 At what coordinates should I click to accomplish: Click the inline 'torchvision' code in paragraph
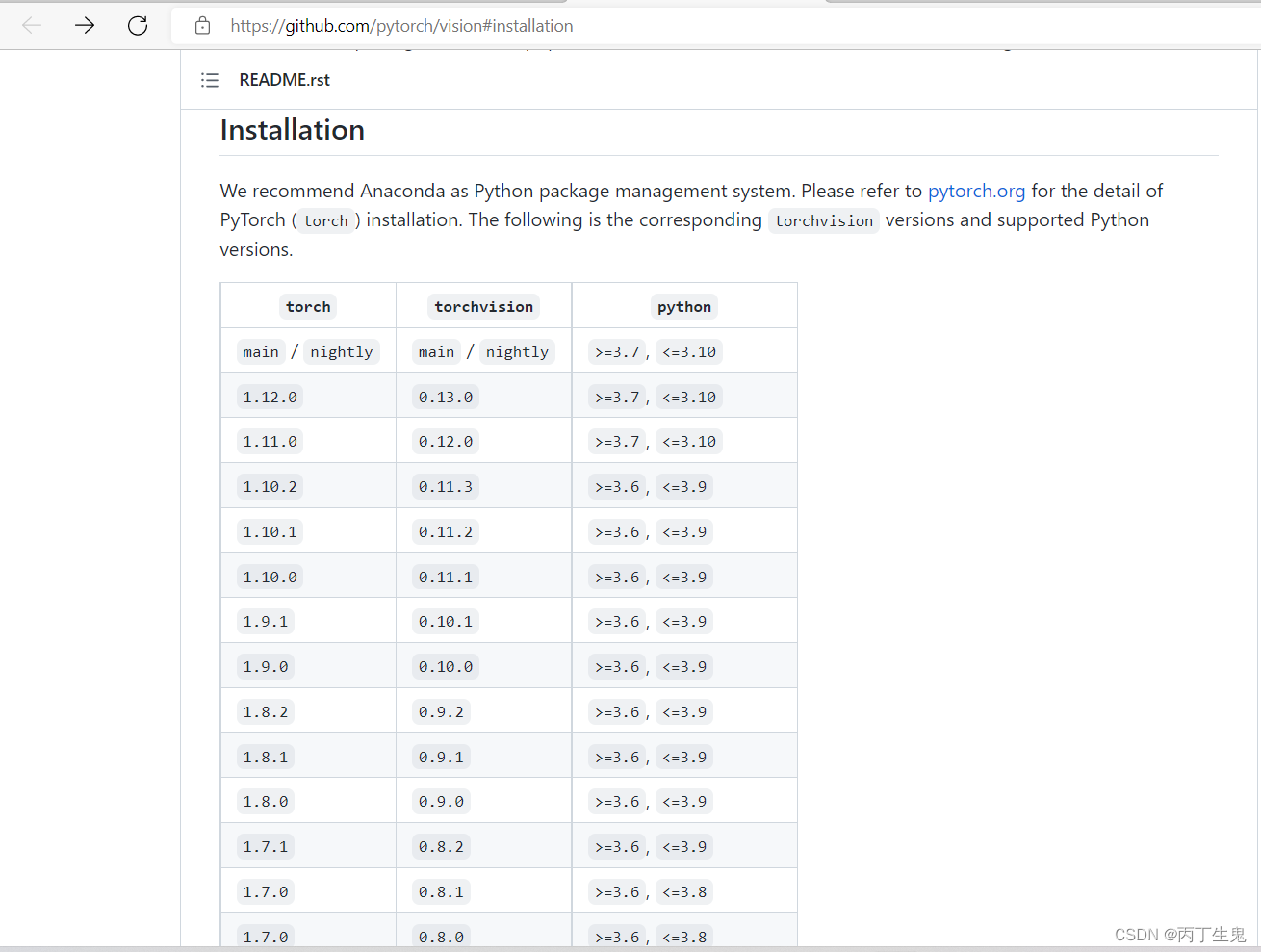[823, 220]
